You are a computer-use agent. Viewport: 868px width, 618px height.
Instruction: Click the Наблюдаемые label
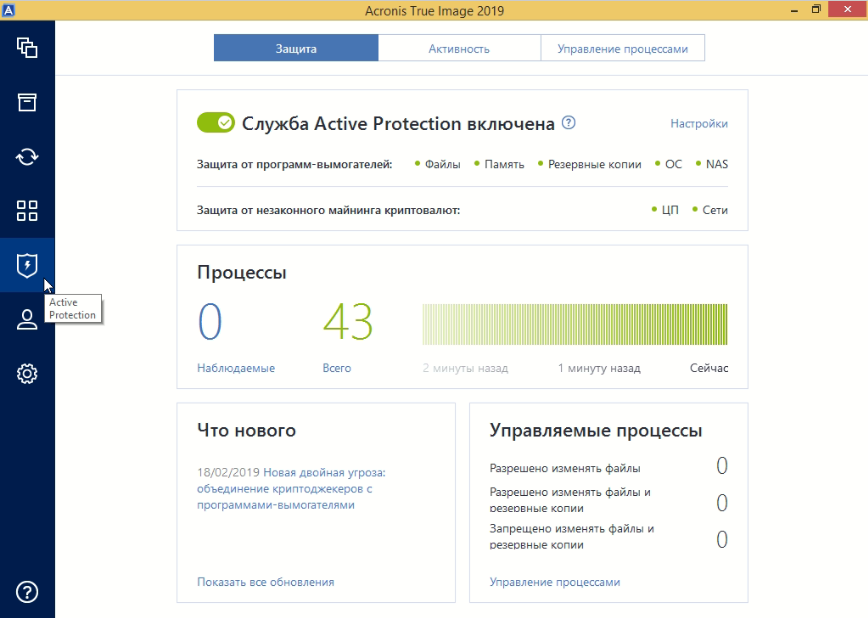pyautogui.click(x=236, y=368)
